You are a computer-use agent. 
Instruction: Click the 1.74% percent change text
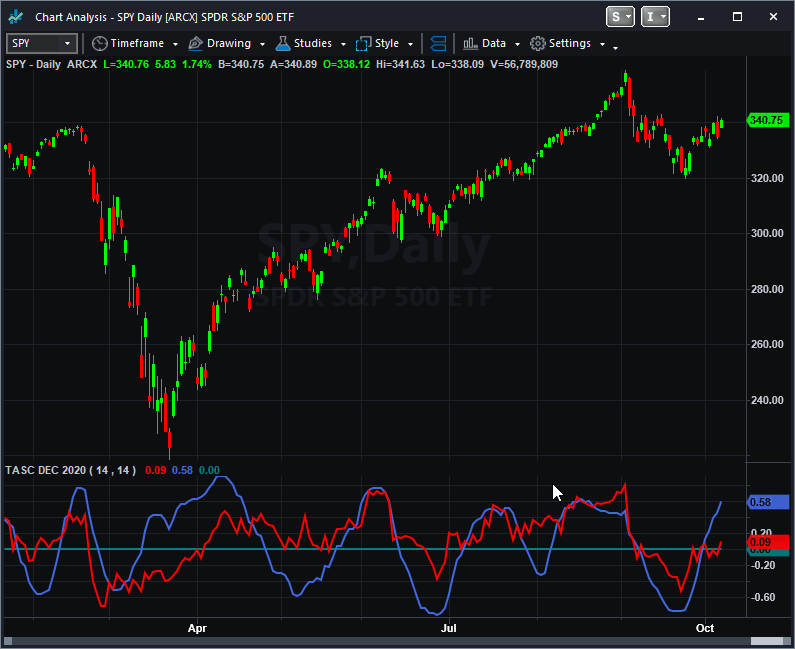197,64
